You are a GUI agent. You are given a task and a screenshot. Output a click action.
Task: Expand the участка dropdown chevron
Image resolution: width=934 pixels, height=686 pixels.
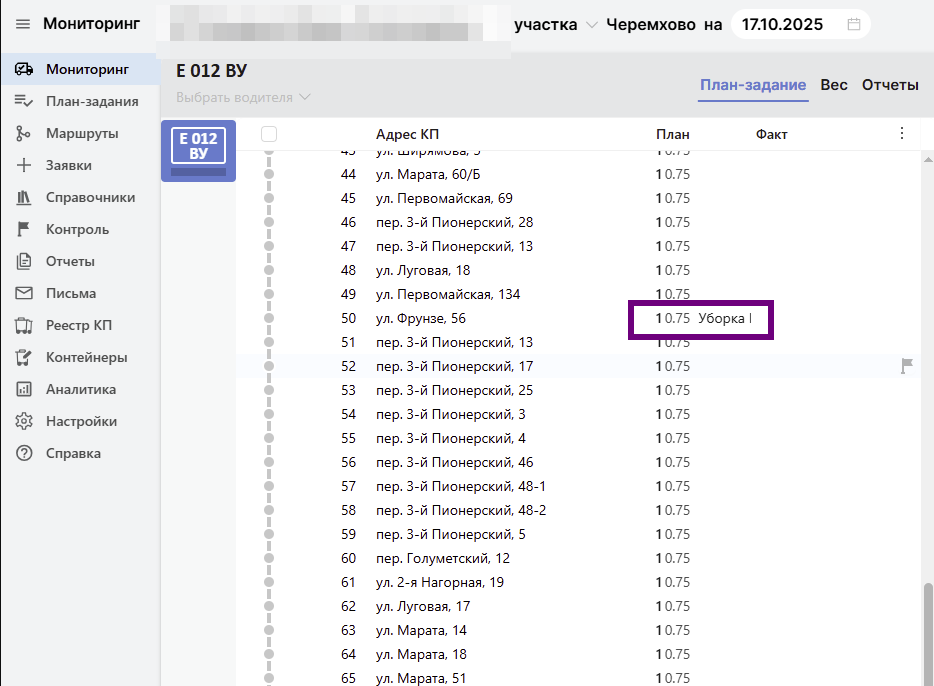pos(592,25)
